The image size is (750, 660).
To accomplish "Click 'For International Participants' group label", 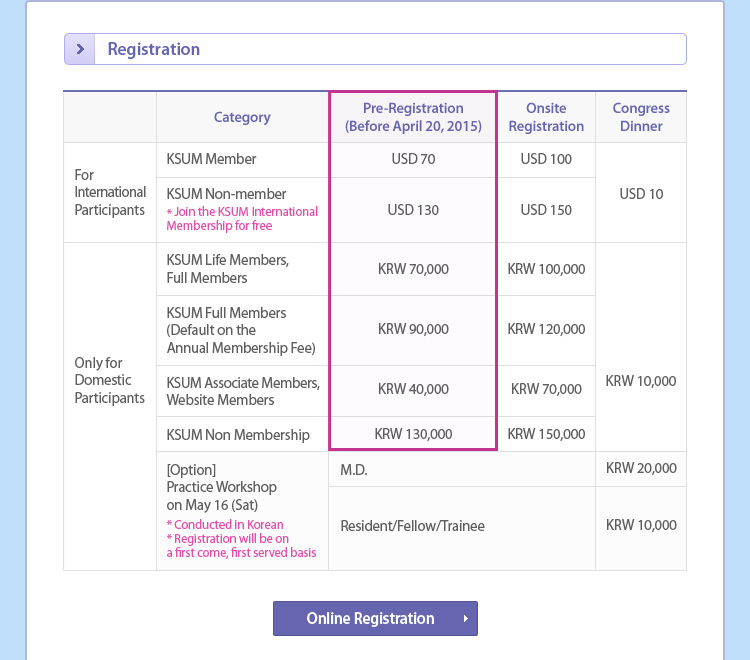I will [x=110, y=192].
